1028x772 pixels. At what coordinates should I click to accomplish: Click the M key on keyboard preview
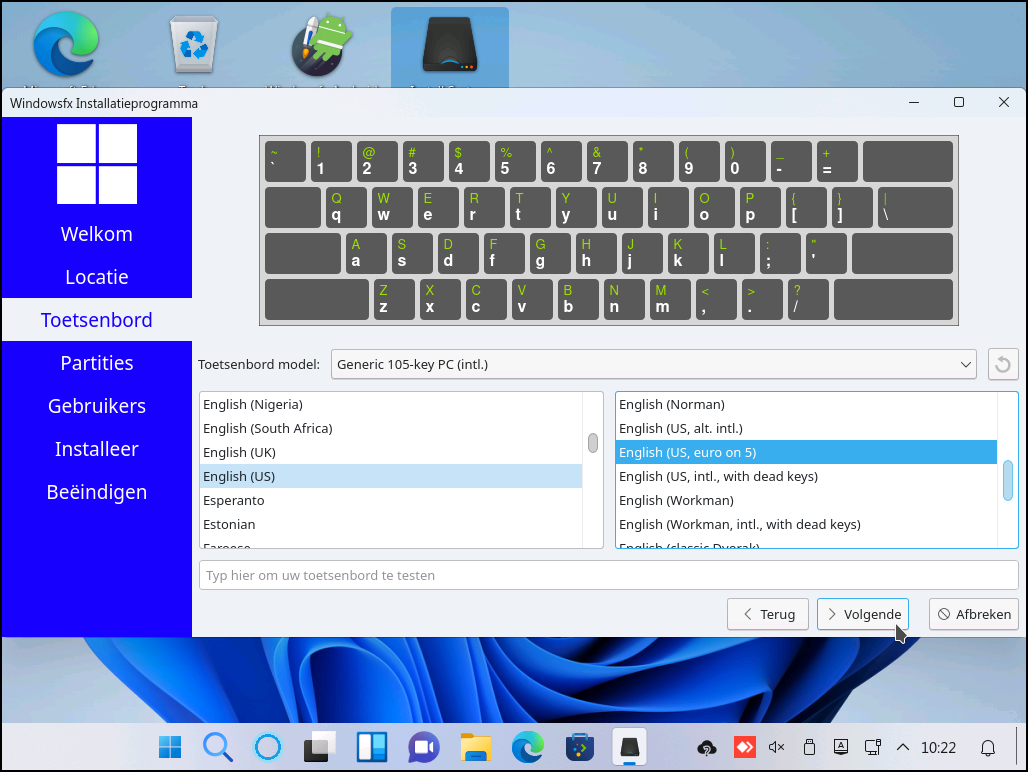[671, 299]
